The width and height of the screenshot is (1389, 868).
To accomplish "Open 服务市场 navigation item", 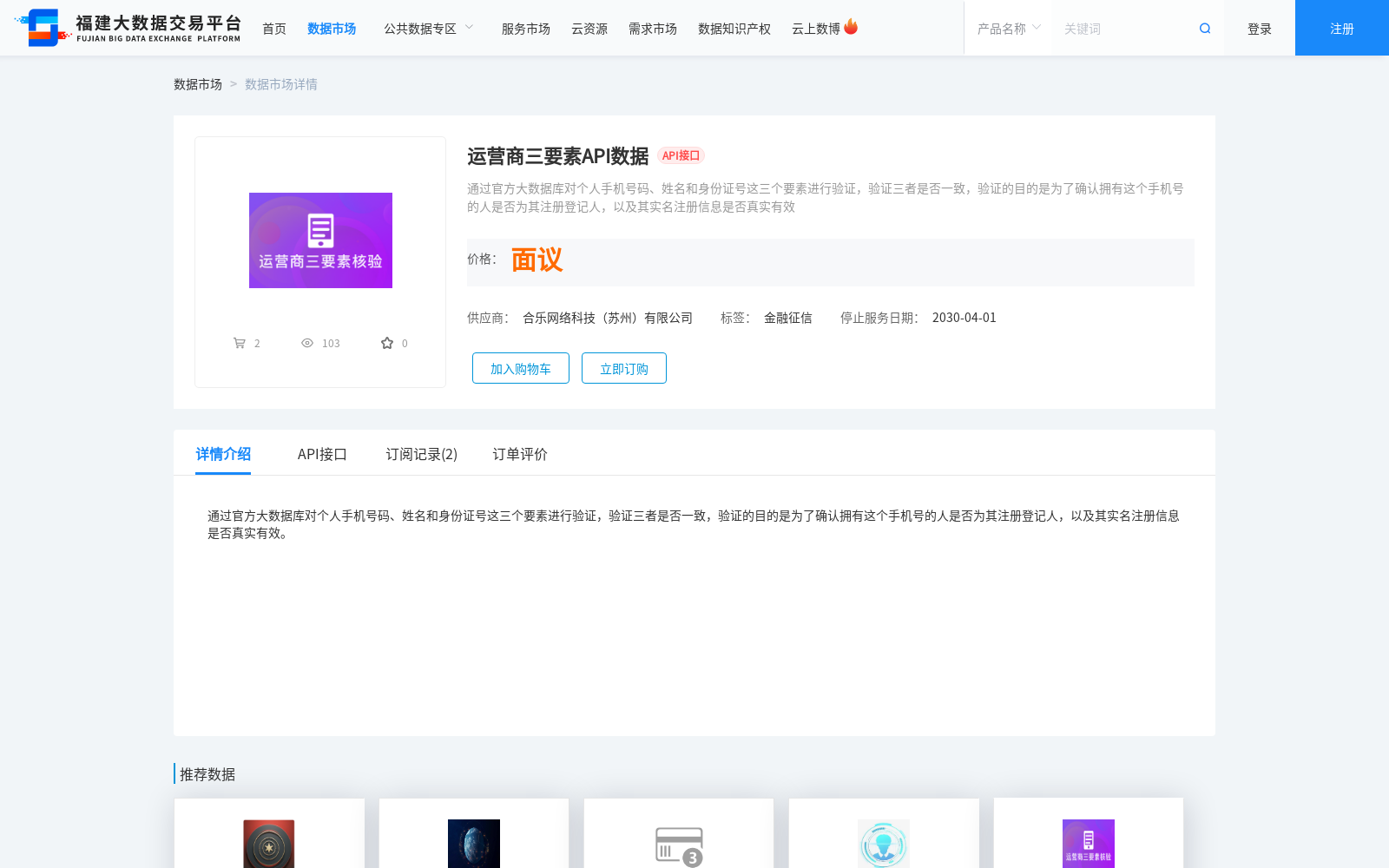I will point(526,29).
